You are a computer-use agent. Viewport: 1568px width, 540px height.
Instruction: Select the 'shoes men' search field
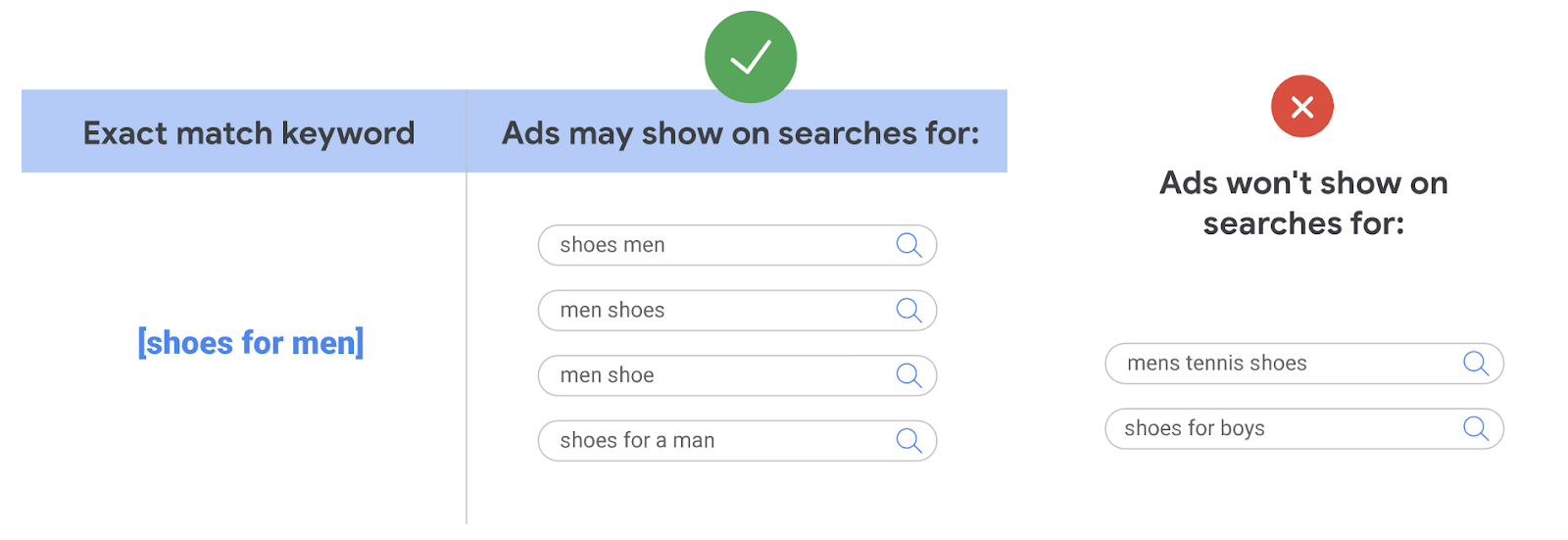click(x=737, y=245)
